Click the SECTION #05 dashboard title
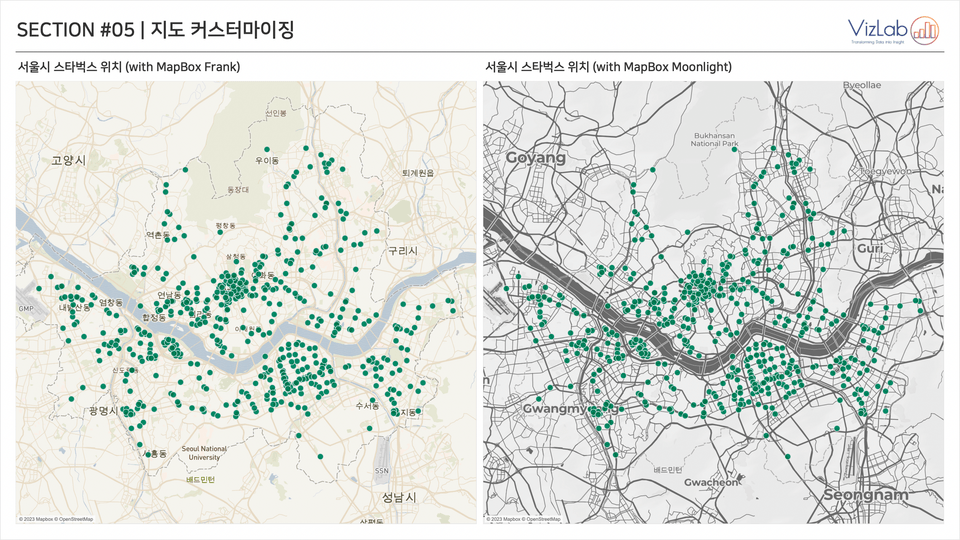 (x=156, y=29)
